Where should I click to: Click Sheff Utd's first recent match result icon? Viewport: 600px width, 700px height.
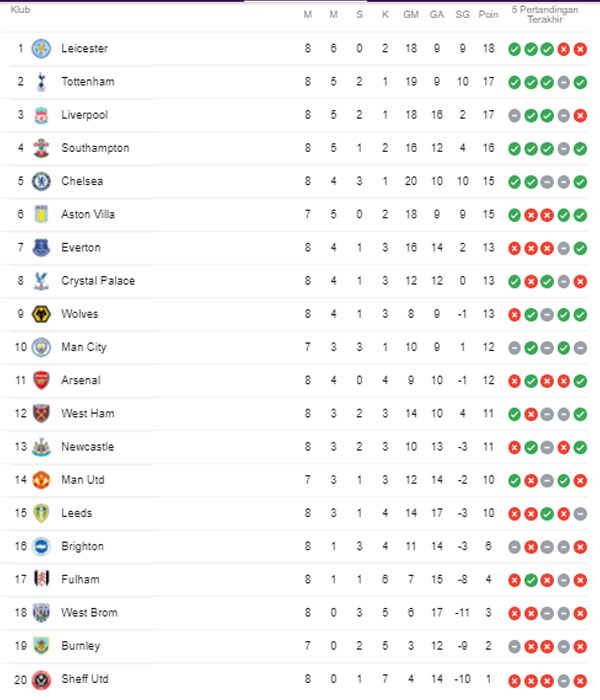click(513, 679)
